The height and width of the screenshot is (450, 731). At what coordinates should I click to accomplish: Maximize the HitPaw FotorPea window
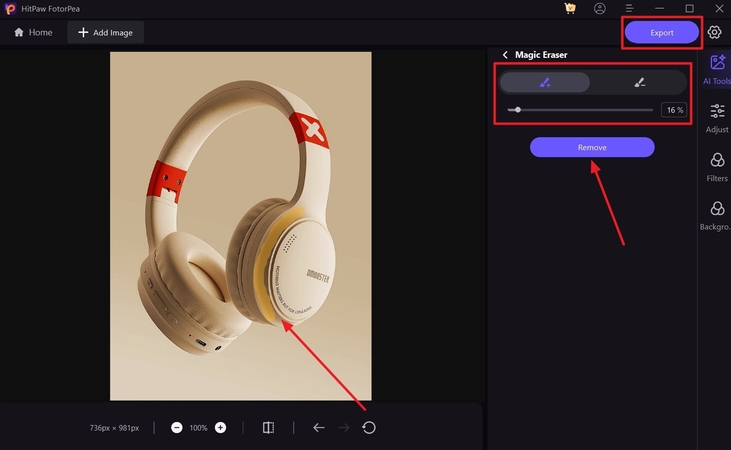(x=690, y=8)
